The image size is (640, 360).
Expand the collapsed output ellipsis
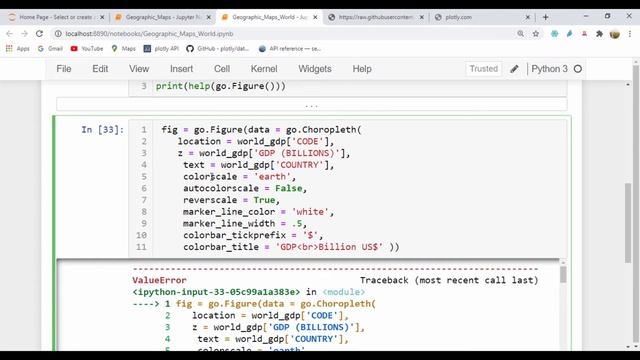click(x=311, y=104)
